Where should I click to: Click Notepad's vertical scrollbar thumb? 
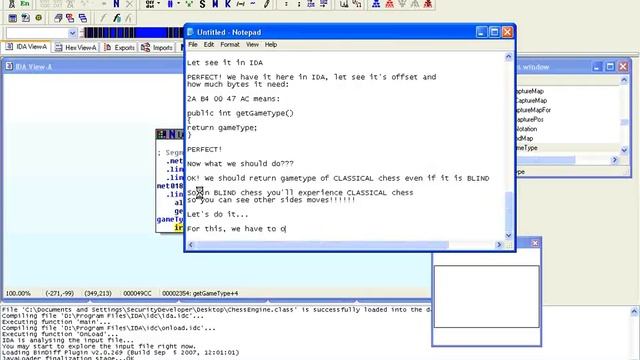click(509, 211)
